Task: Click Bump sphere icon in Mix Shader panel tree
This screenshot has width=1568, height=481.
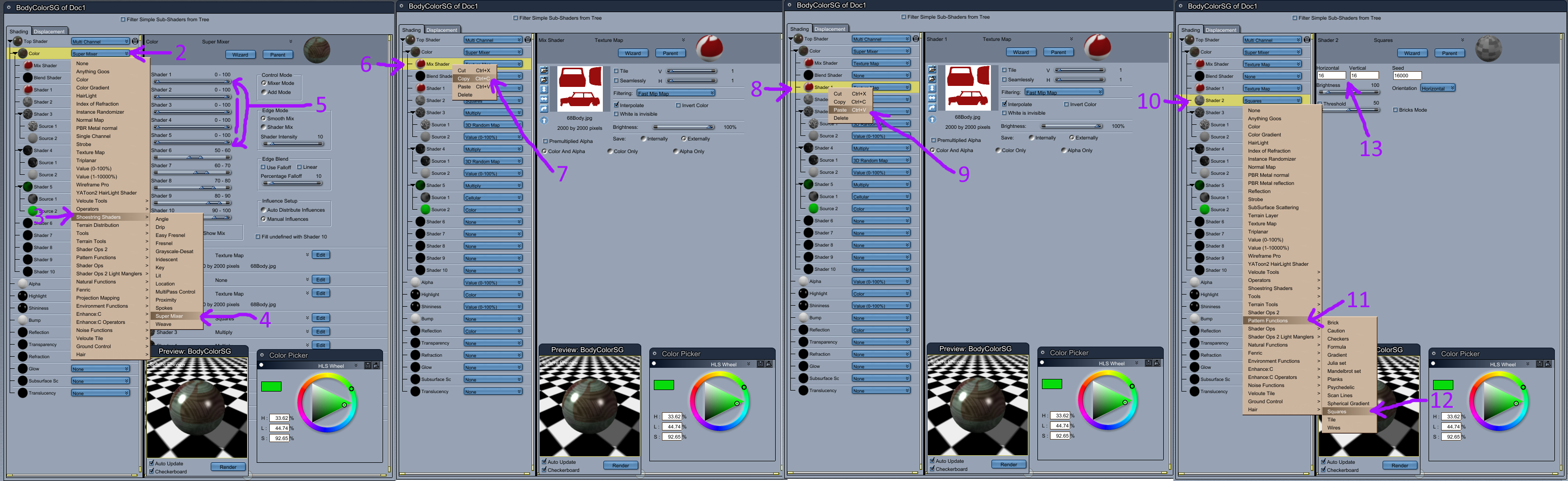Action: click(x=416, y=319)
